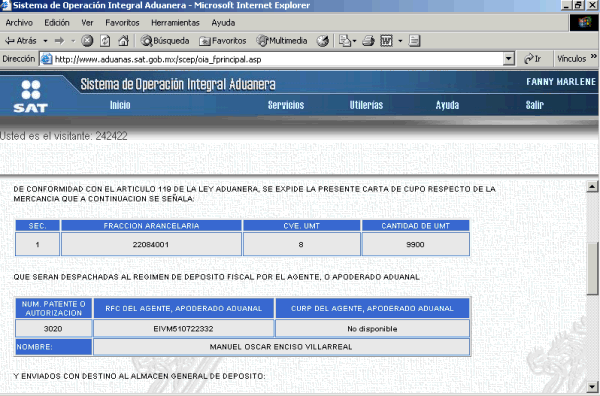Open the Edición menu
Screen dimensions: 600x396
(57, 23)
